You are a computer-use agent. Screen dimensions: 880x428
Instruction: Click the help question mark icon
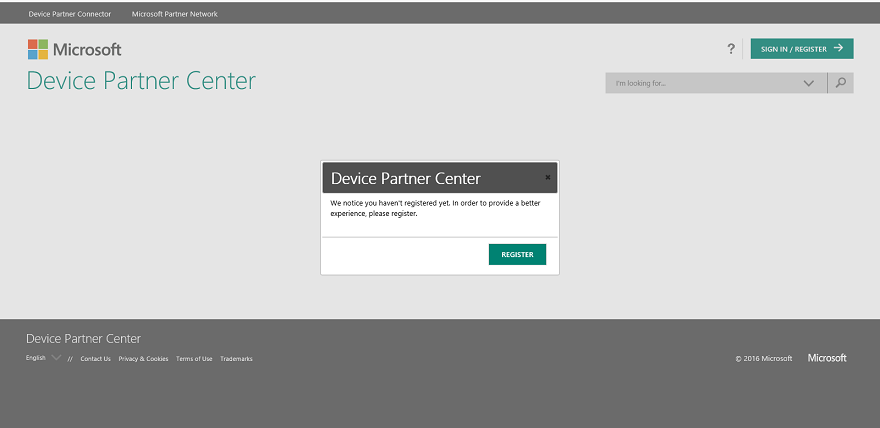731,49
